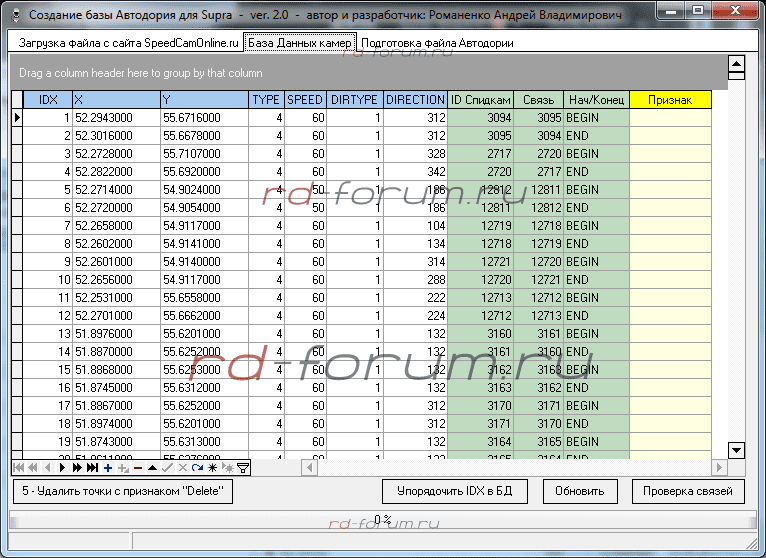Click the save bookmark asterisk icon
The width and height of the screenshot is (766, 558).
(x=212, y=467)
